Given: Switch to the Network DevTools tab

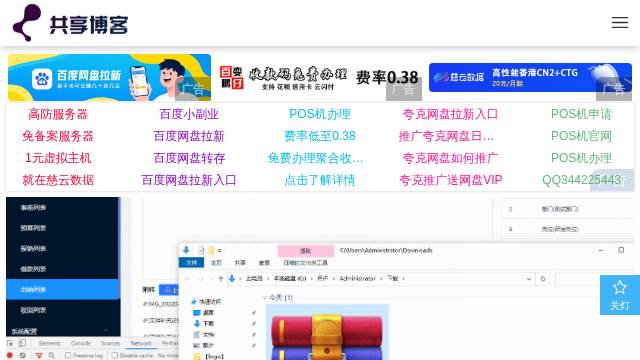Looking at the screenshot, I should [141, 343].
